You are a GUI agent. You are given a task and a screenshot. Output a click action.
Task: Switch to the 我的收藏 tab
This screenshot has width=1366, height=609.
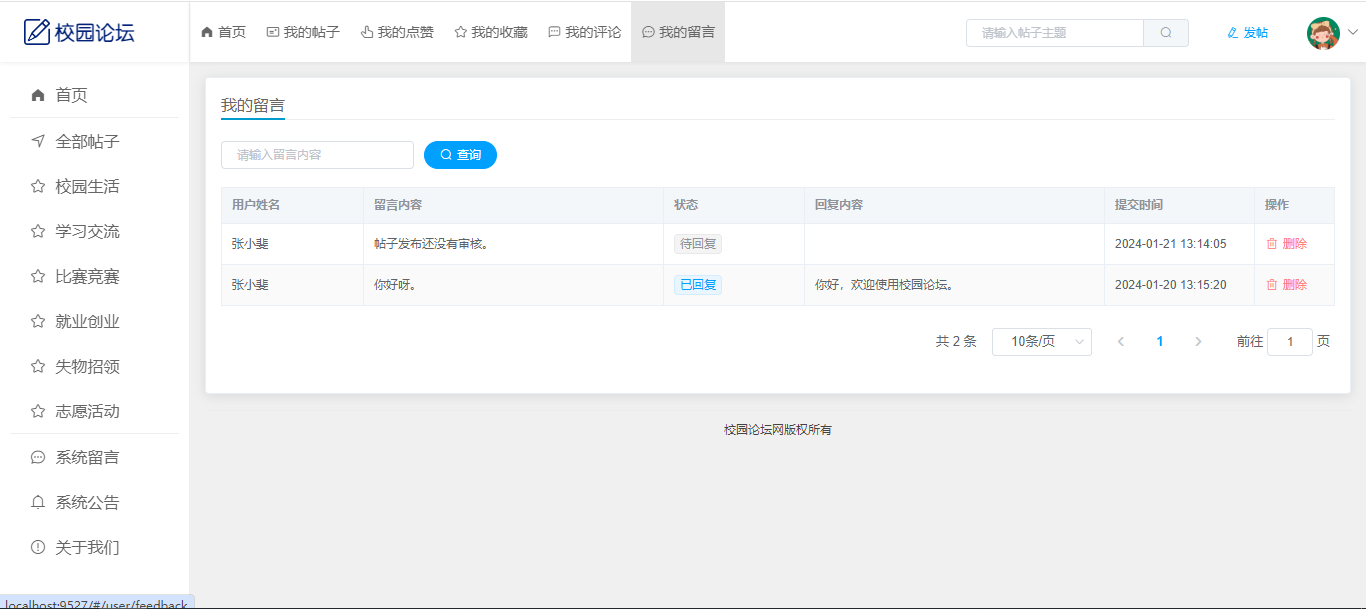click(x=491, y=32)
